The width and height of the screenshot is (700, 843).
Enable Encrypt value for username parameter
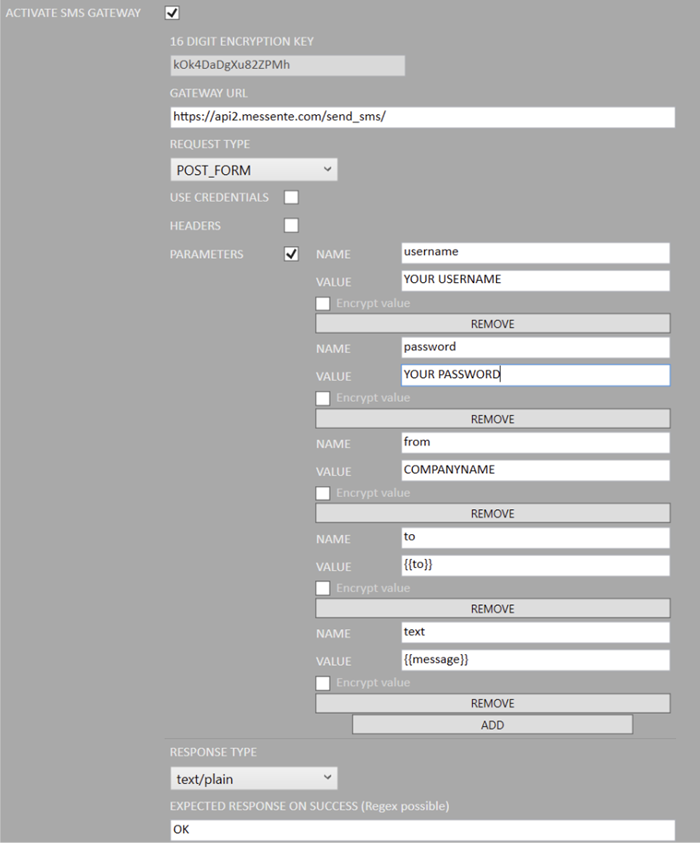coord(323,303)
